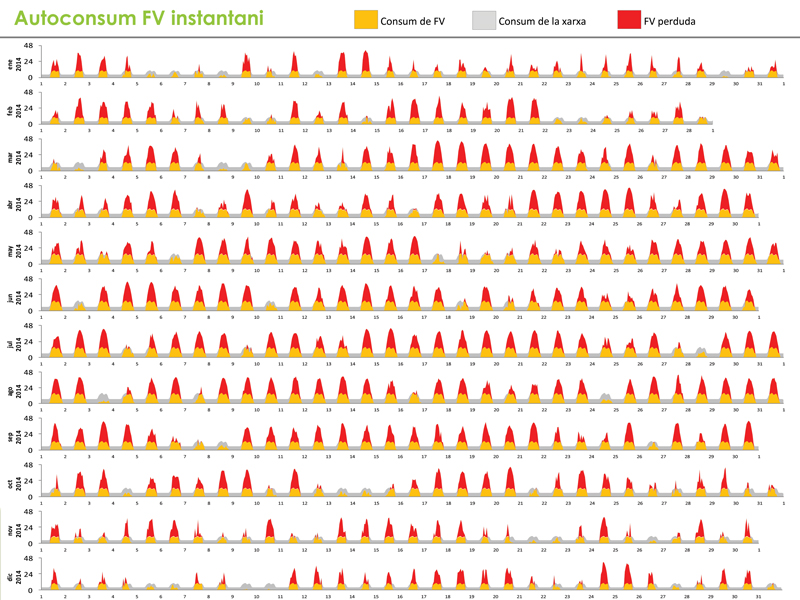
Task: Click the 'ene 2014' row label
Action: (x=14, y=64)
